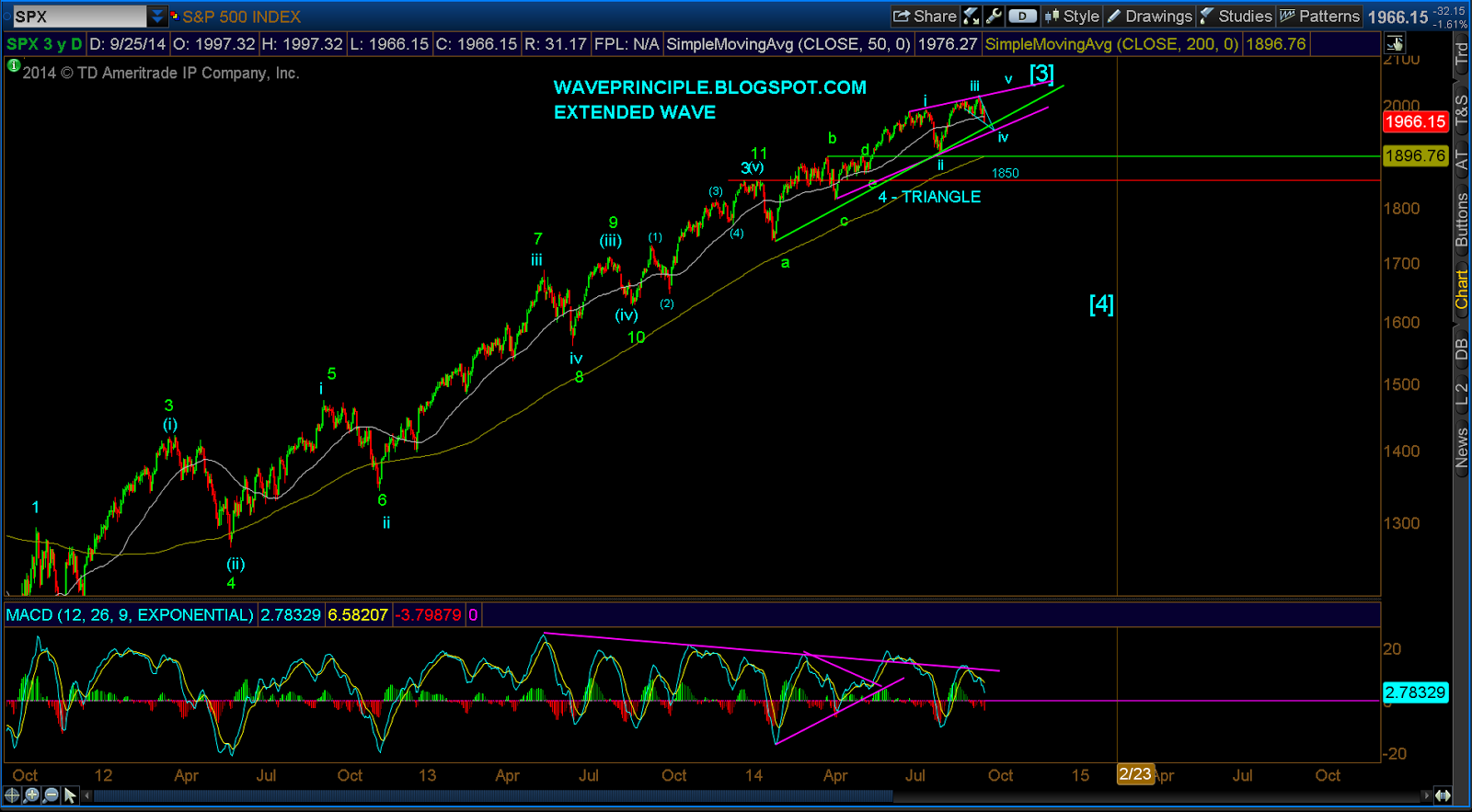
Task: Click the yellow 1896.76 price axis bubble
Action: [x=1416, y=156]
